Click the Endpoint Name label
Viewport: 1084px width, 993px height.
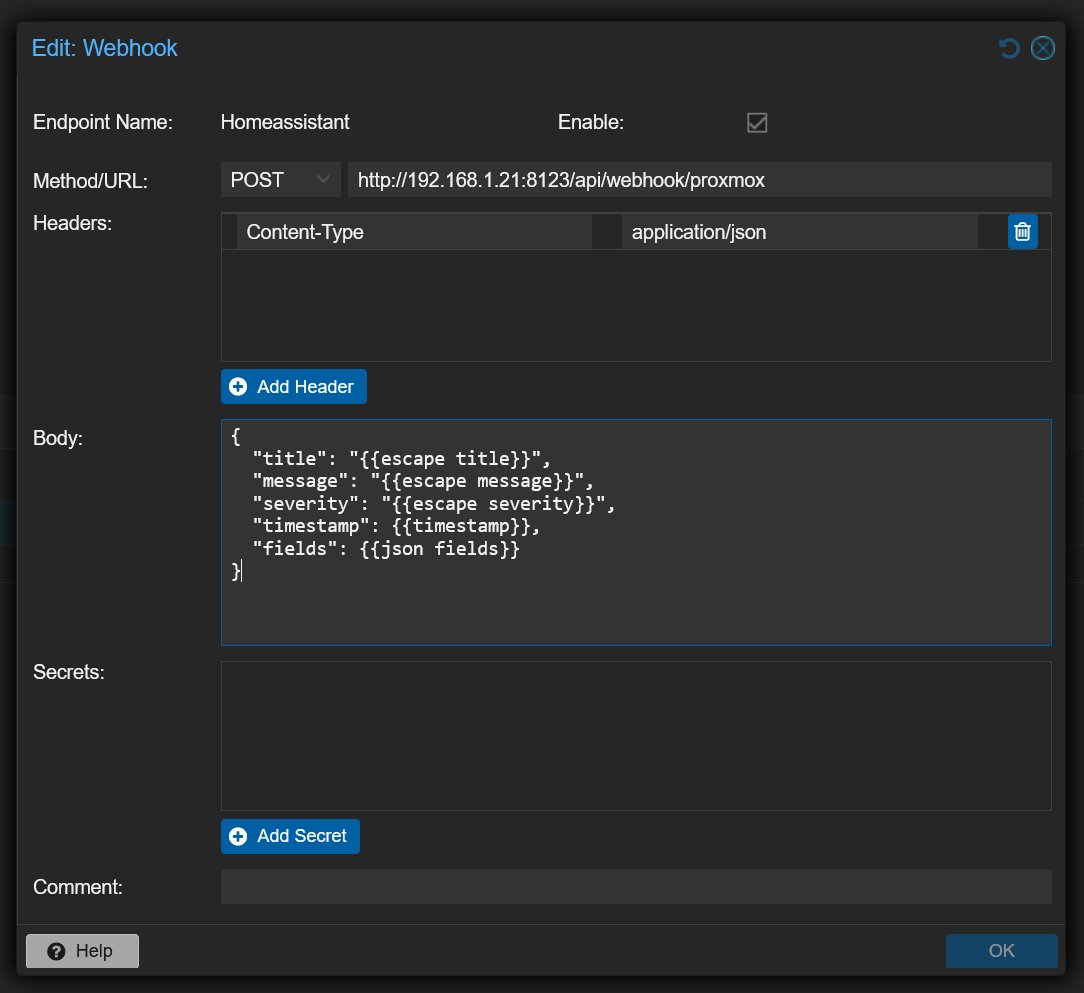pos(103,122)
